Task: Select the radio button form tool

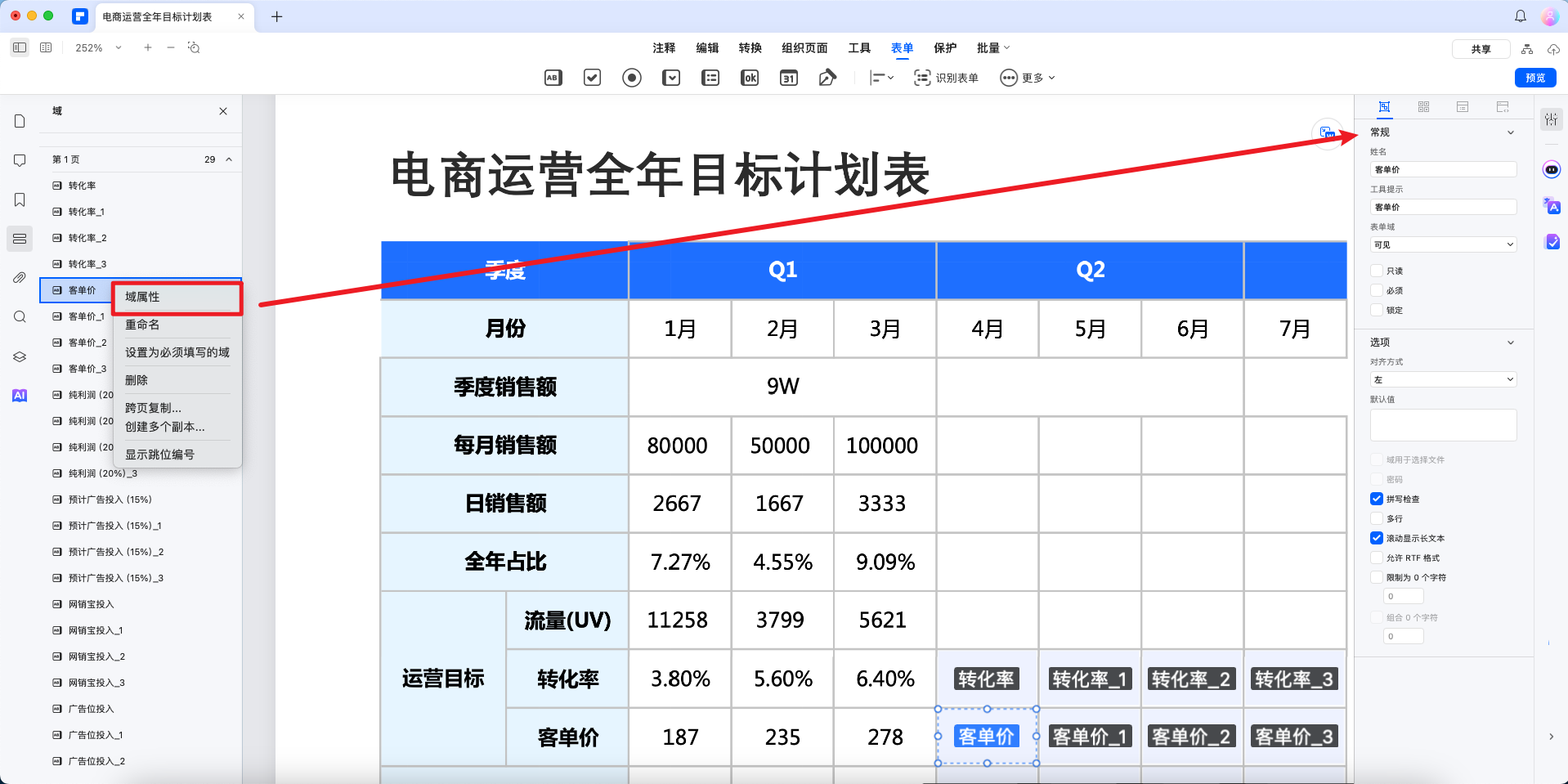Action: click(x=631, y=78)
